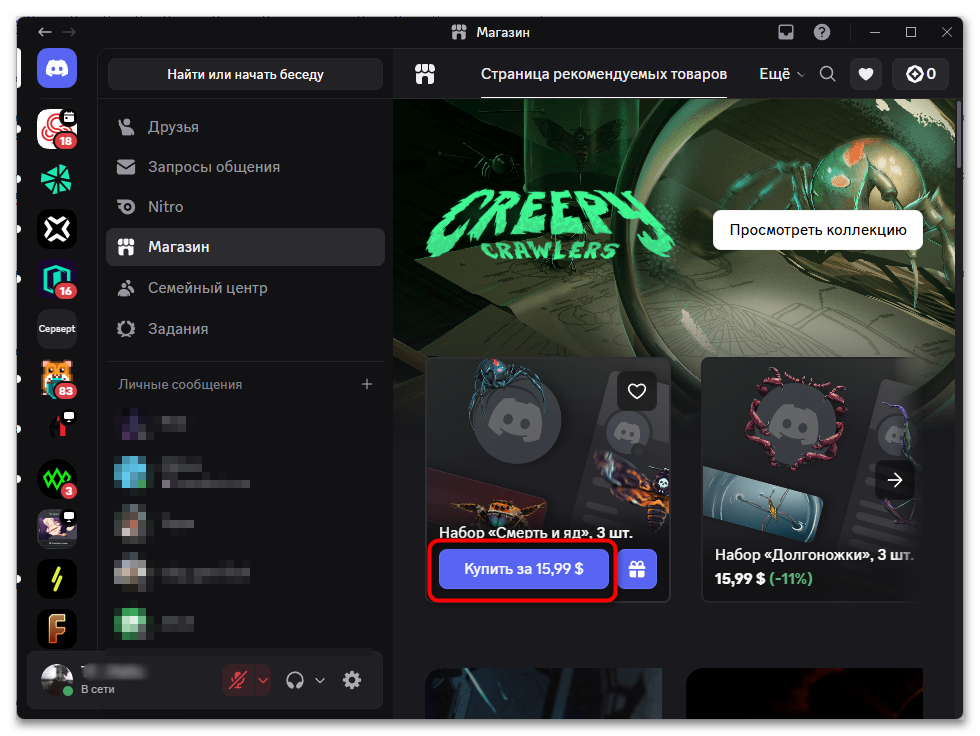Viewport: 980px width, 736px height.
Task: Click the Личные сообщения header
Action: tap(180, 384)
